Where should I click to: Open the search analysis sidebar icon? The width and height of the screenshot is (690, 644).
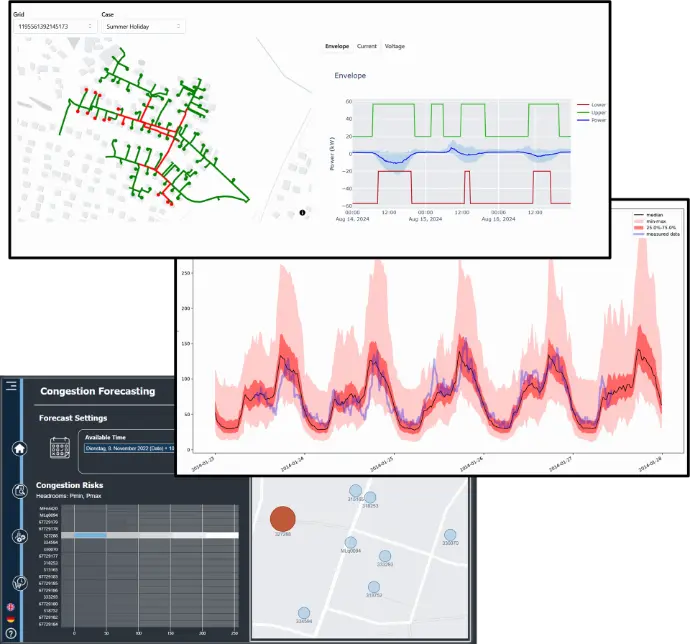coord(18,490)
